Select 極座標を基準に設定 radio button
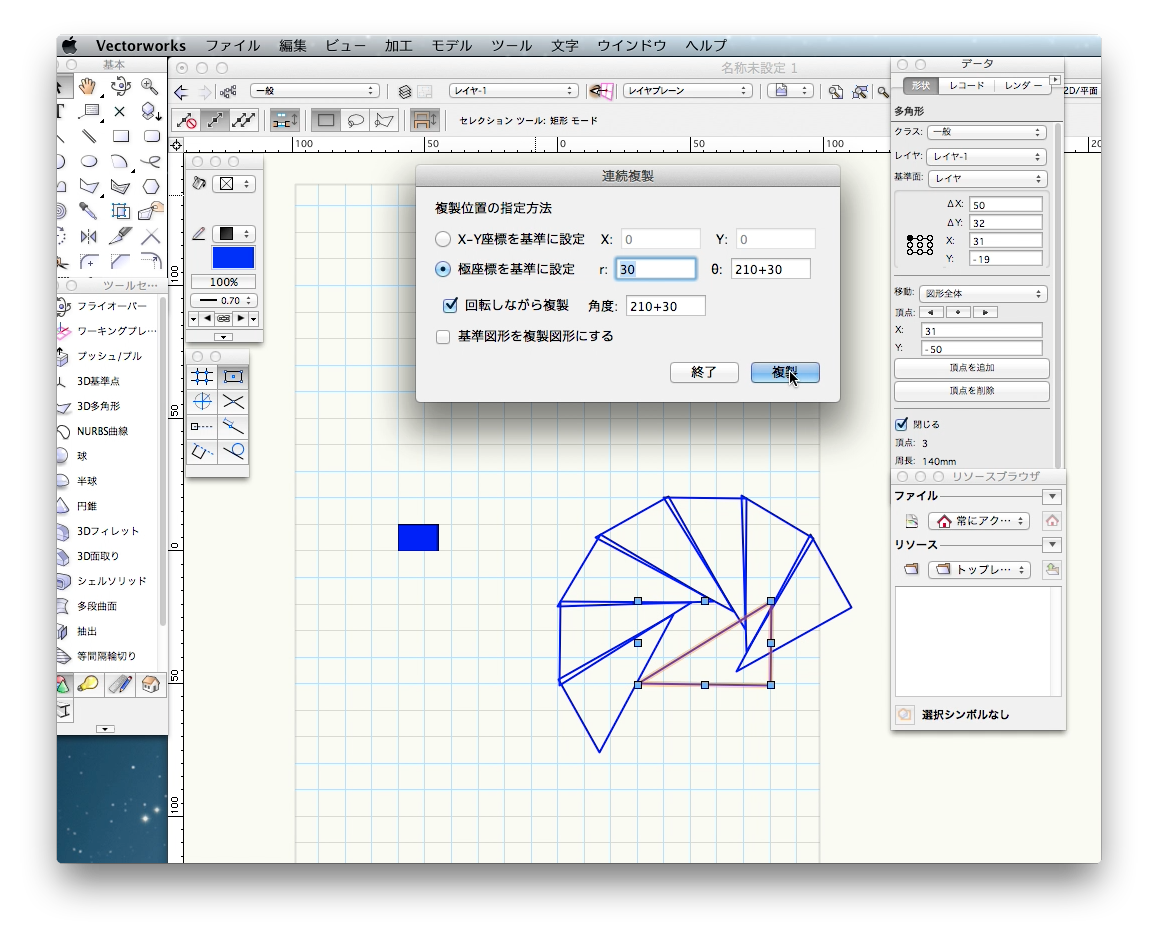This screenshot has height=942, width=1158. [x=442, y=269]
